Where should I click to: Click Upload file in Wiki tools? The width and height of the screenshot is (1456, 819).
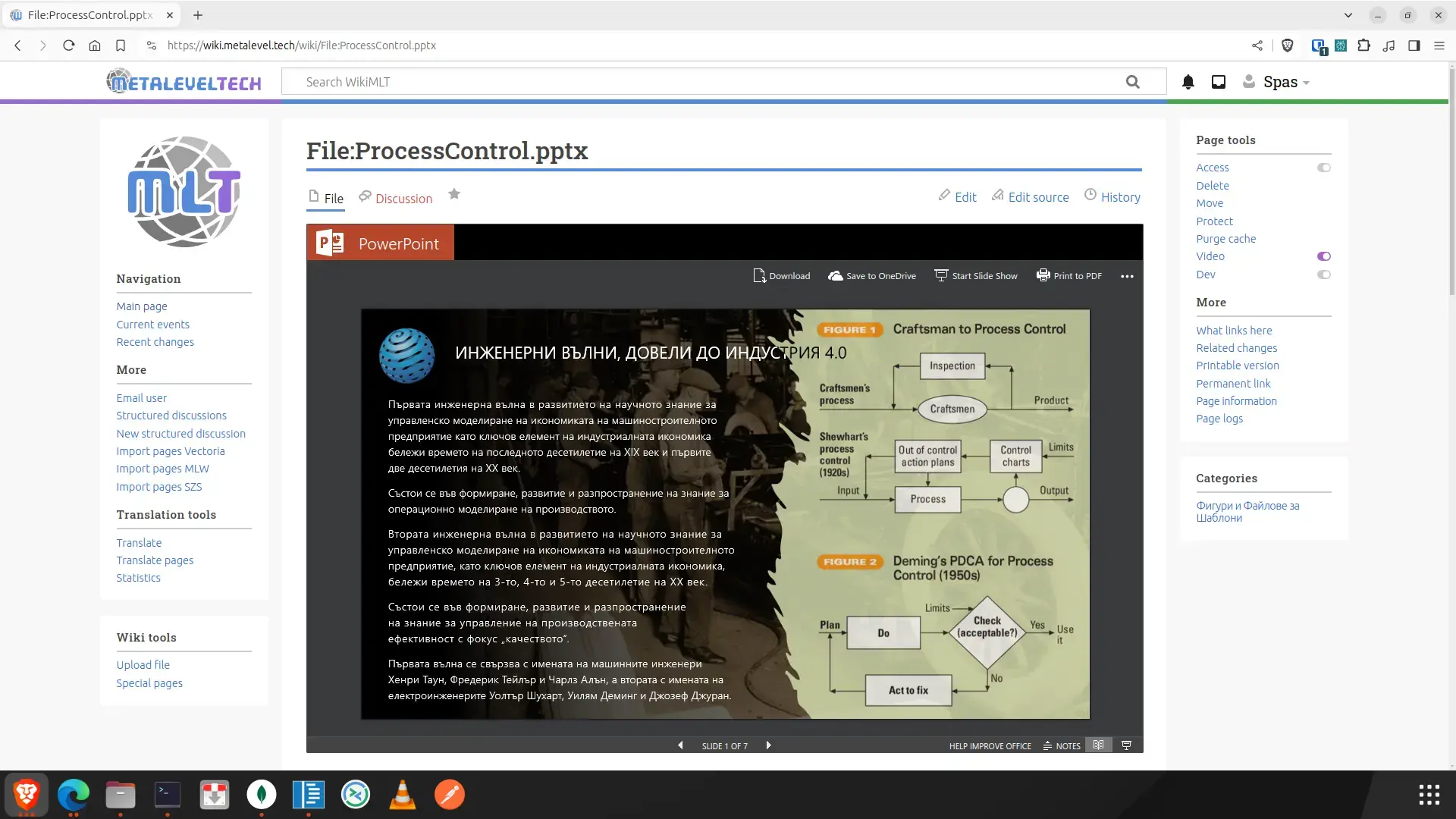click(143, 665)
